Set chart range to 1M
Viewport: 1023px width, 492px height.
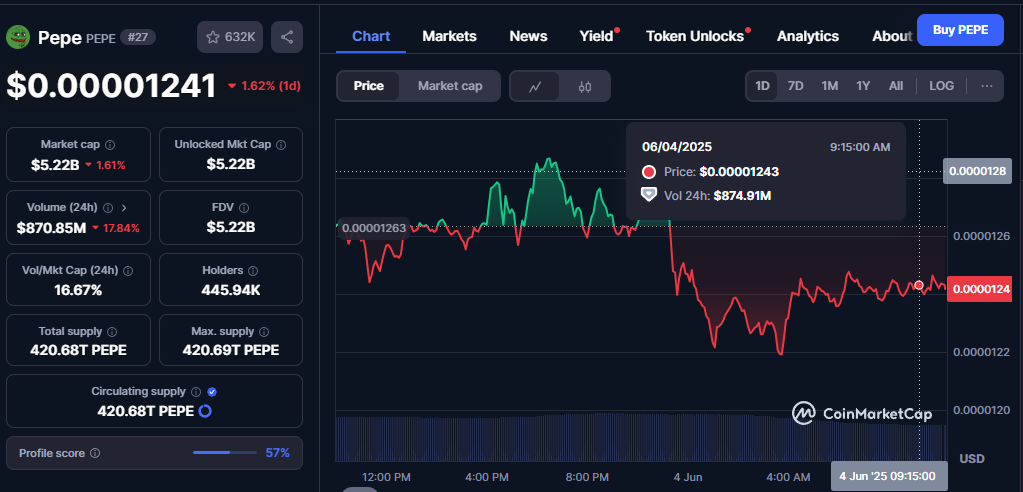(829, 86)
